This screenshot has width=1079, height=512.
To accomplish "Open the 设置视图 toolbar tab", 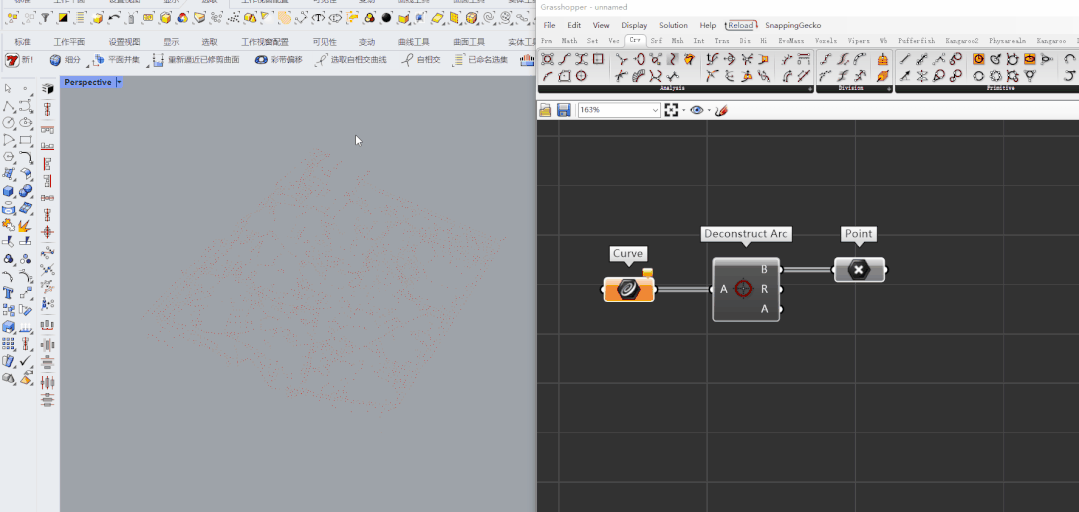I will (x=125, y=42).
